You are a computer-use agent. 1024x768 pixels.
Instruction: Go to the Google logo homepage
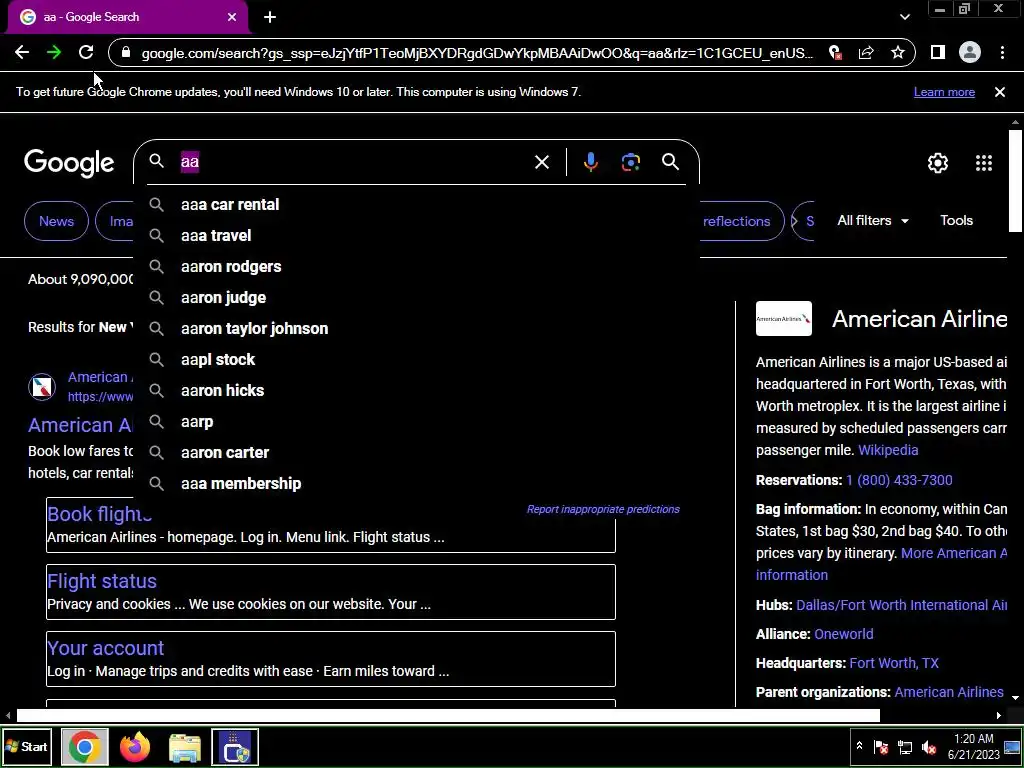[x=69, y=163]
